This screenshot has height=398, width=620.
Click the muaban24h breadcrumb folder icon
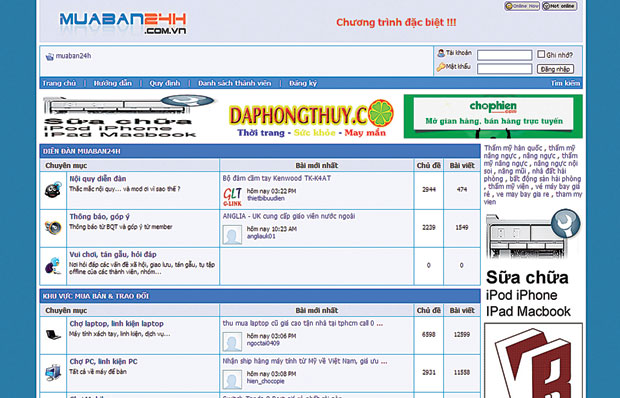coord(49,57)
